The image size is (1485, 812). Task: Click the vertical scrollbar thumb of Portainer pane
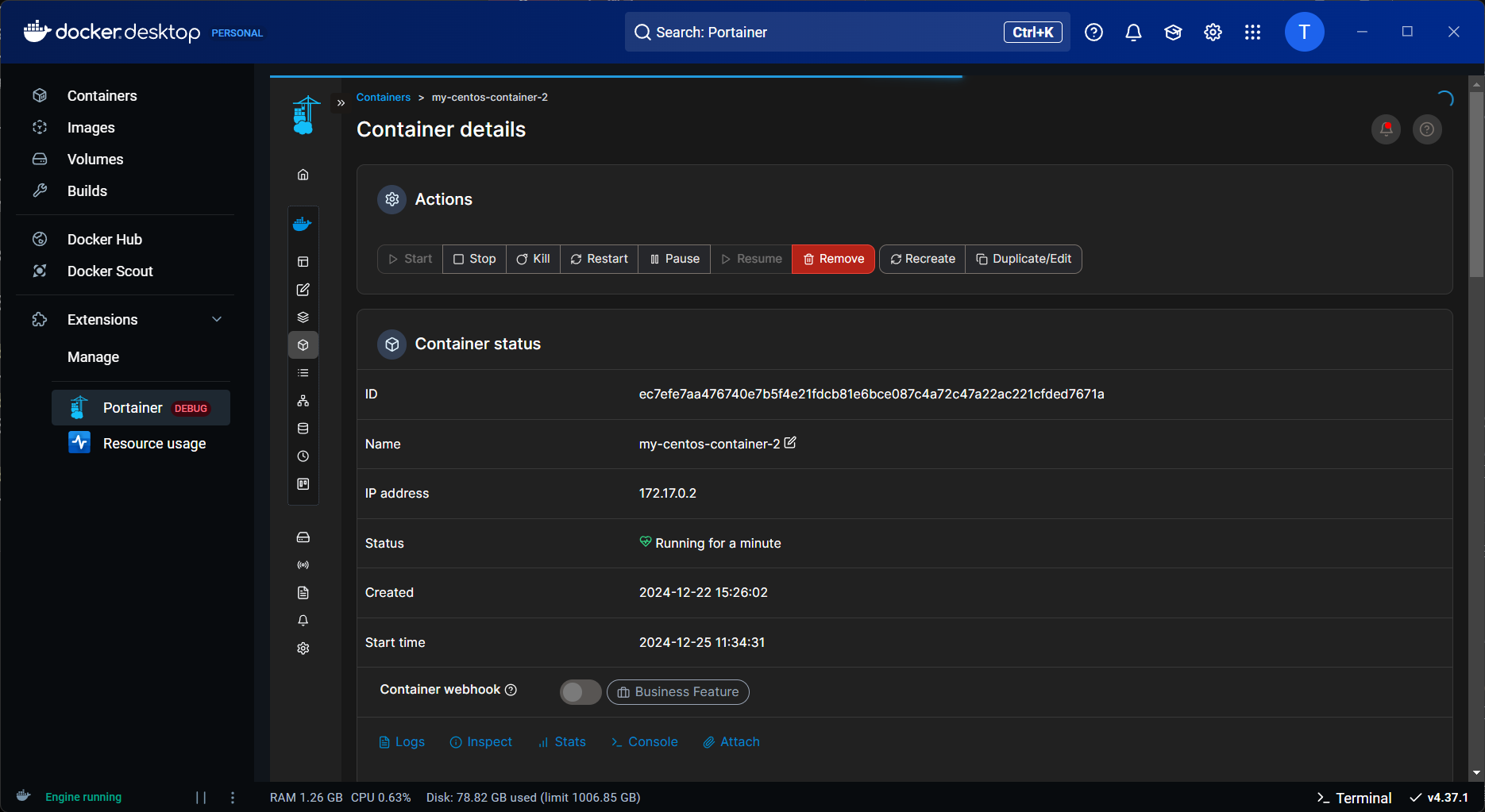tap(1476, 184)
